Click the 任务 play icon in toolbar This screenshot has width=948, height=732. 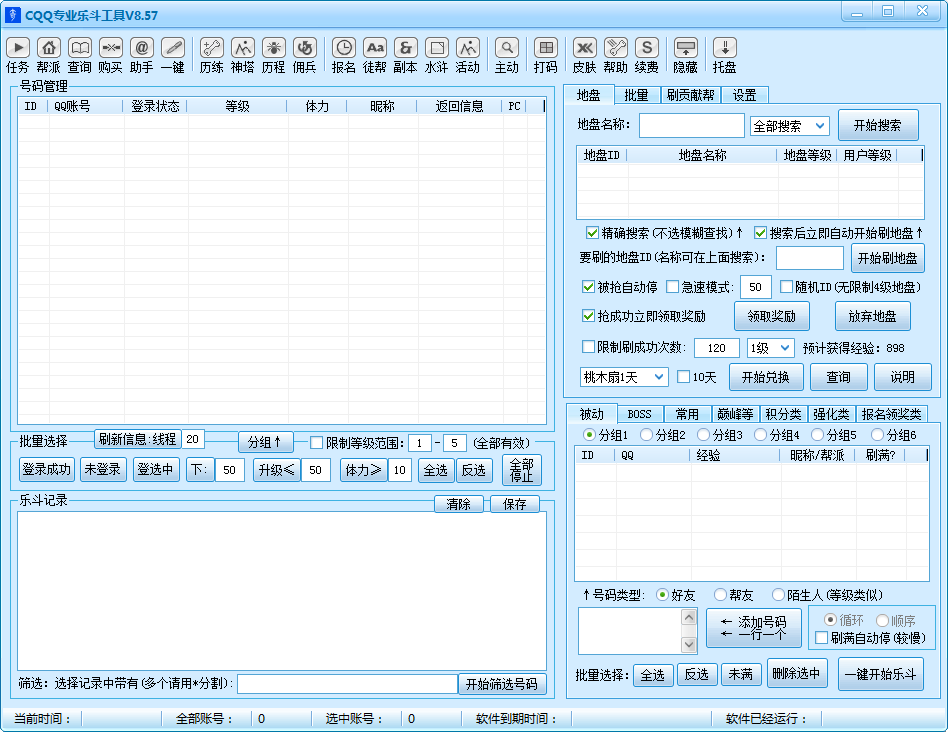18,47
